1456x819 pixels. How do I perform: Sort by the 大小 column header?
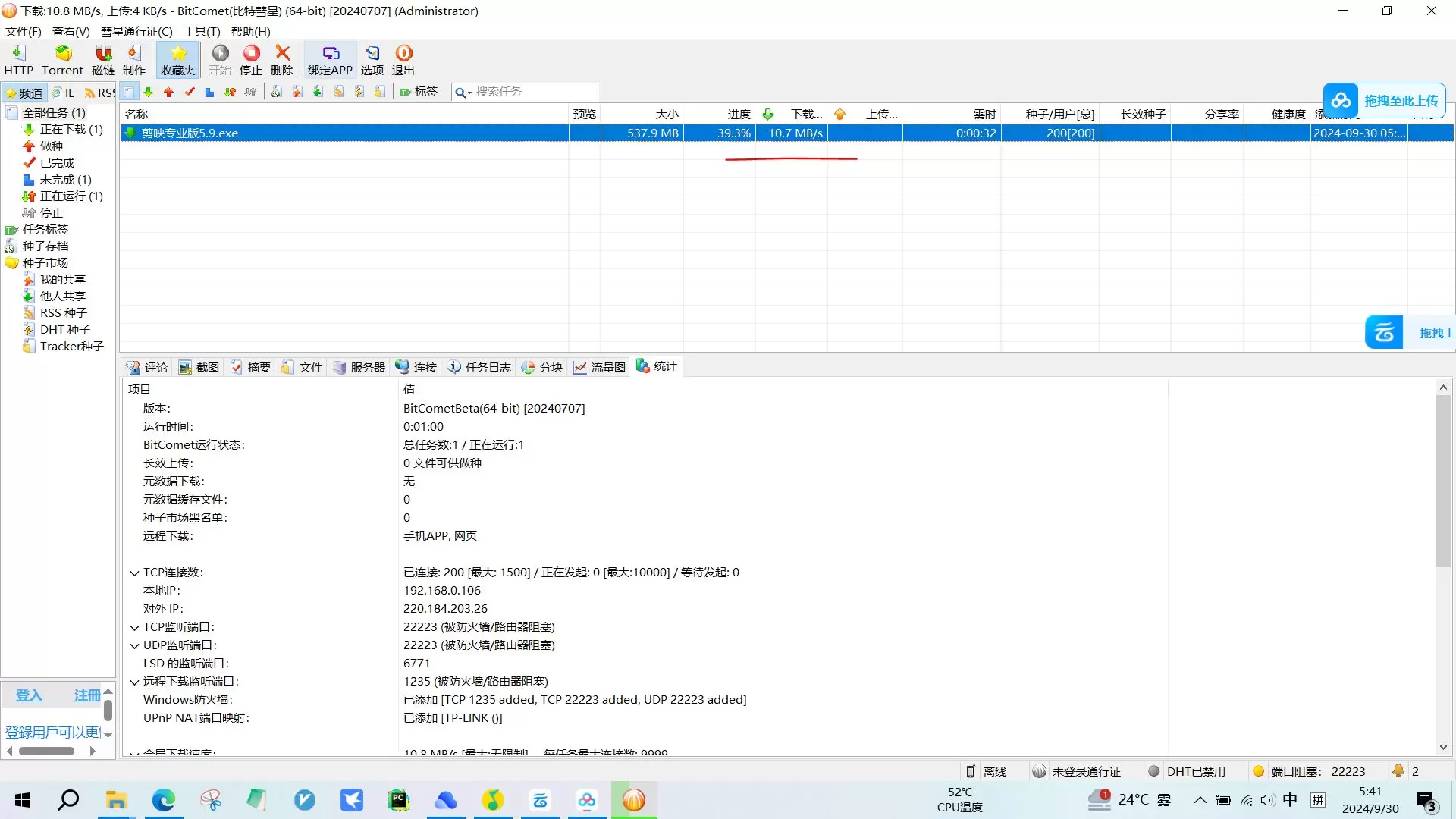(x=642, y=114)
